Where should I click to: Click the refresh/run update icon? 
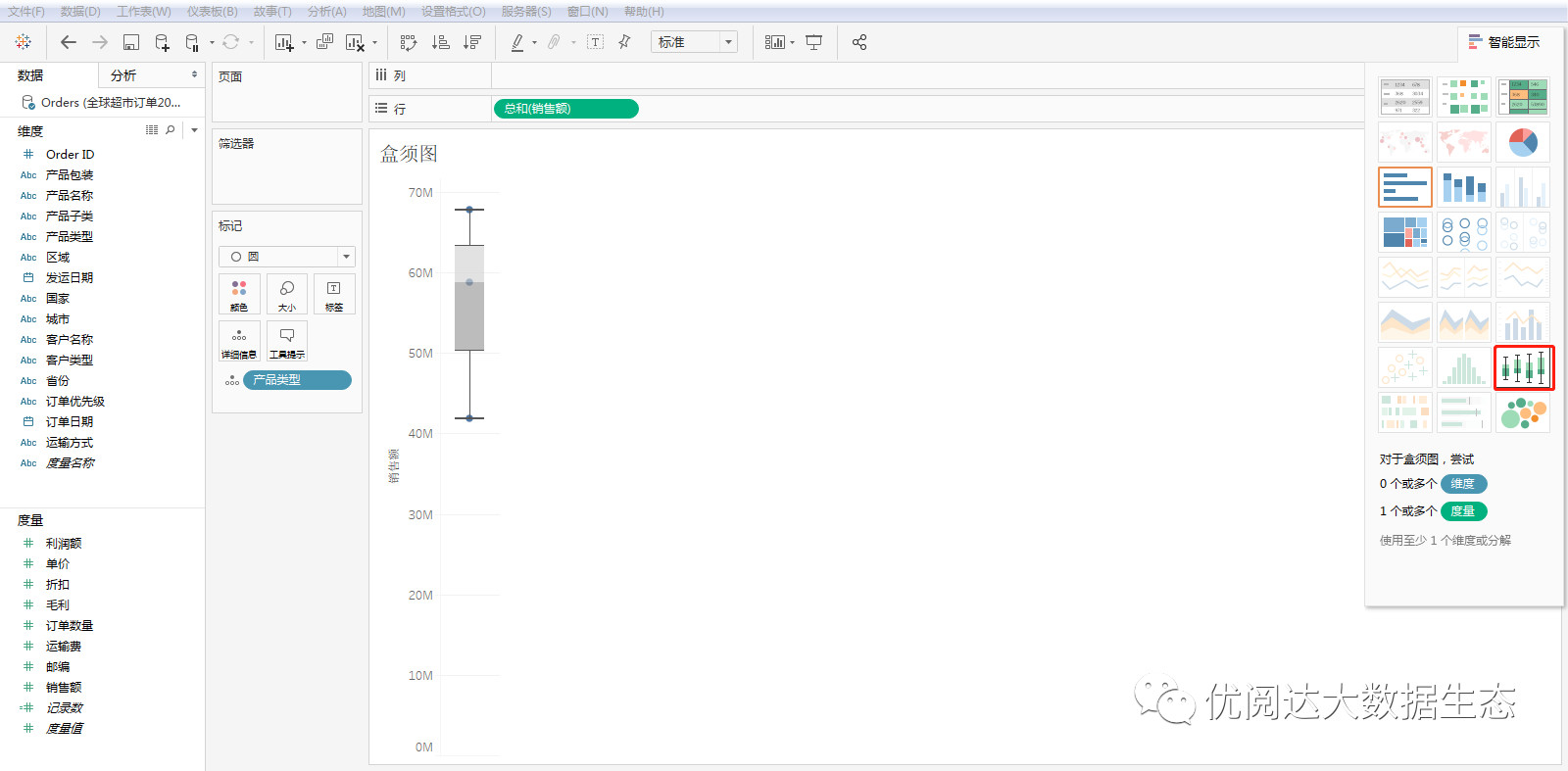(x=231, y=42)
